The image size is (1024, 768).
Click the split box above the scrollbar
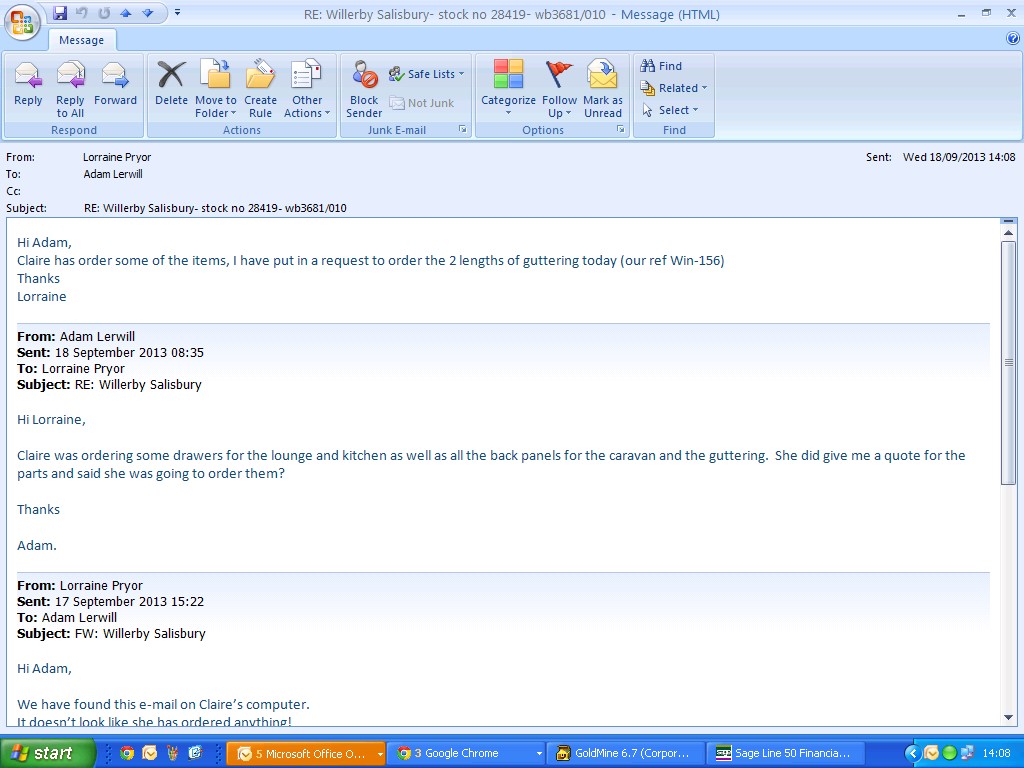[x=1008, y=221]
